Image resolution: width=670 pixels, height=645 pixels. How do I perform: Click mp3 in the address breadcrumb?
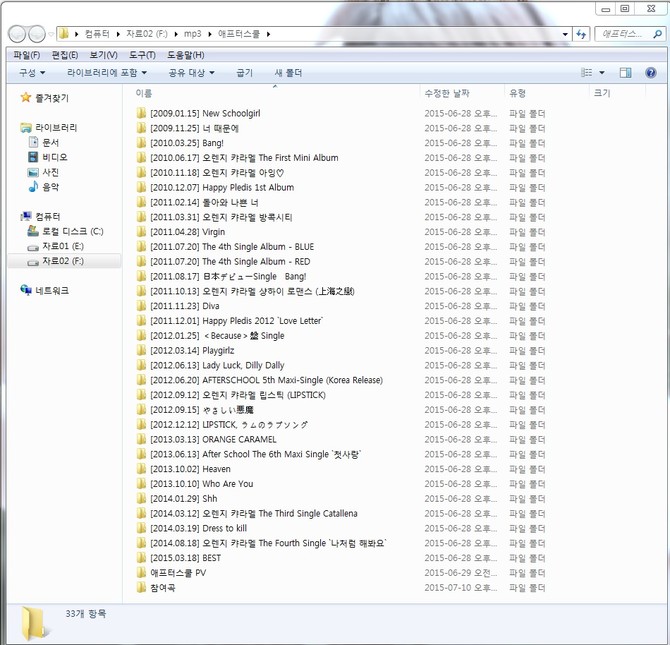(193, 34)
